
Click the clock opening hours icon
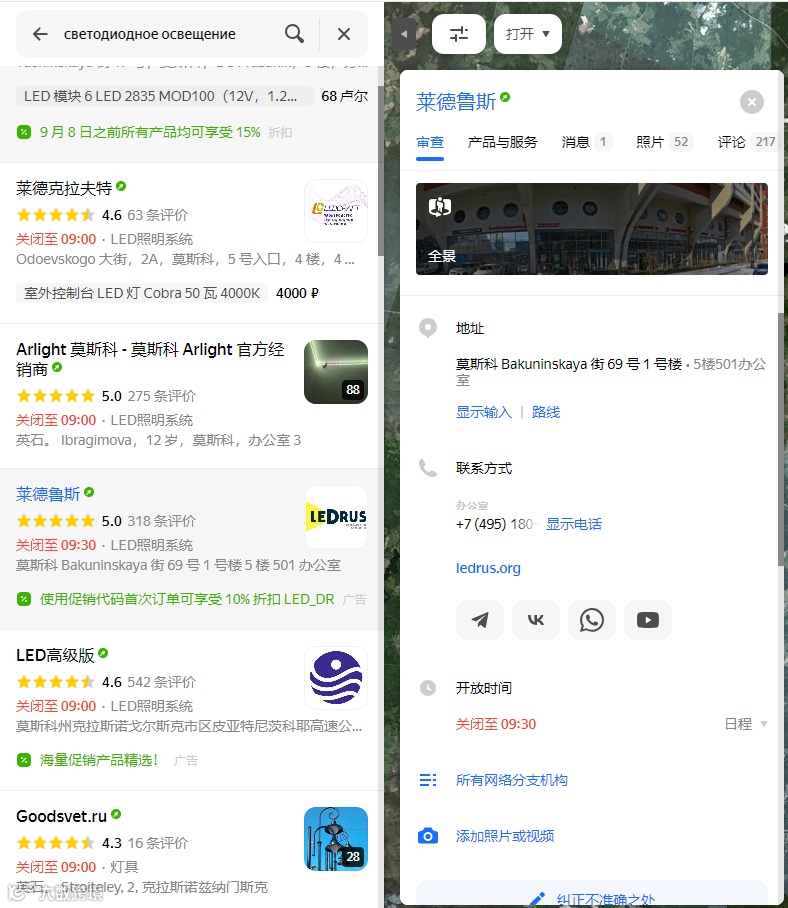pyautogui.click(x=428, y=688)
